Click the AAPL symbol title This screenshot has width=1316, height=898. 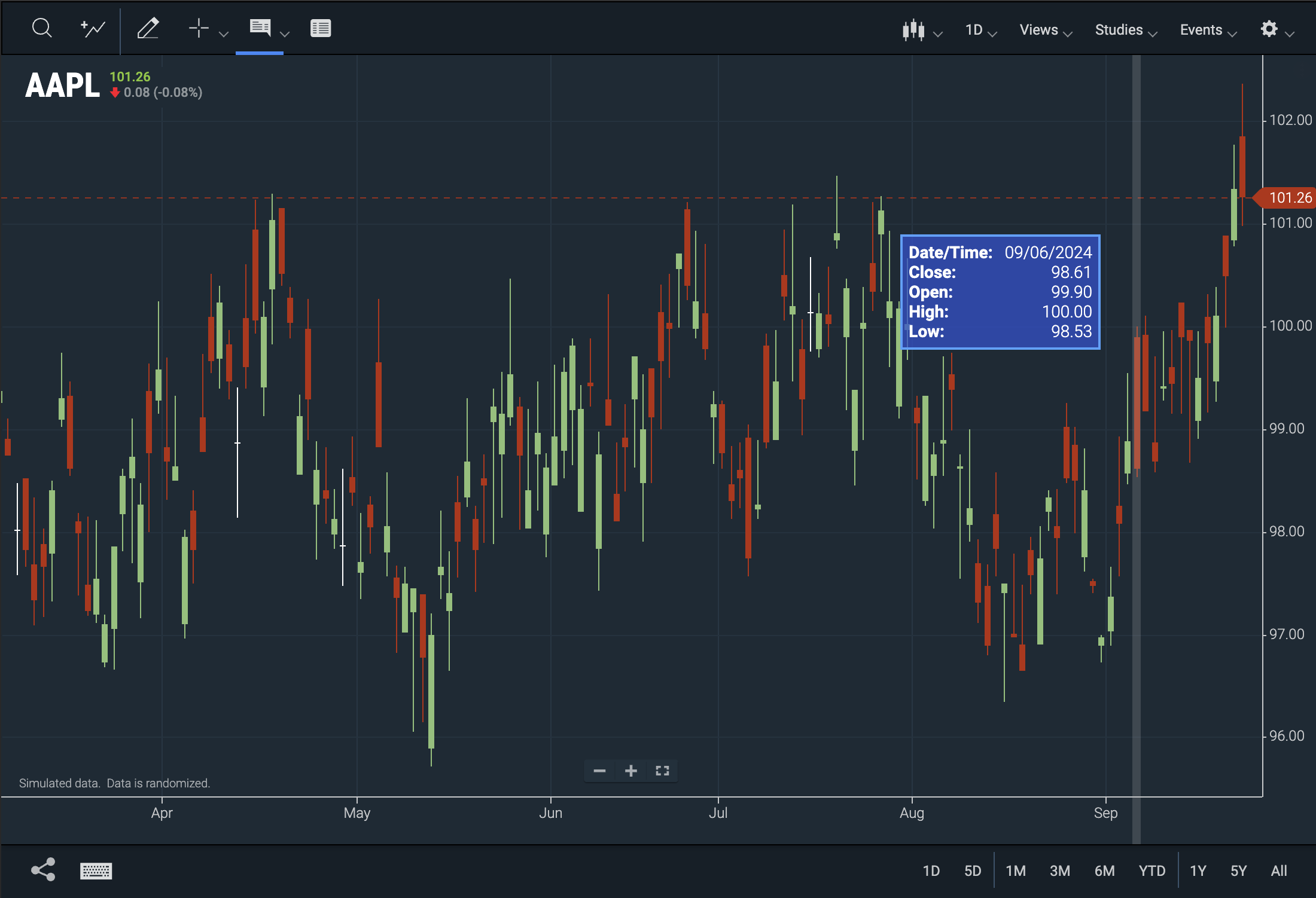[x=62, y=85]
